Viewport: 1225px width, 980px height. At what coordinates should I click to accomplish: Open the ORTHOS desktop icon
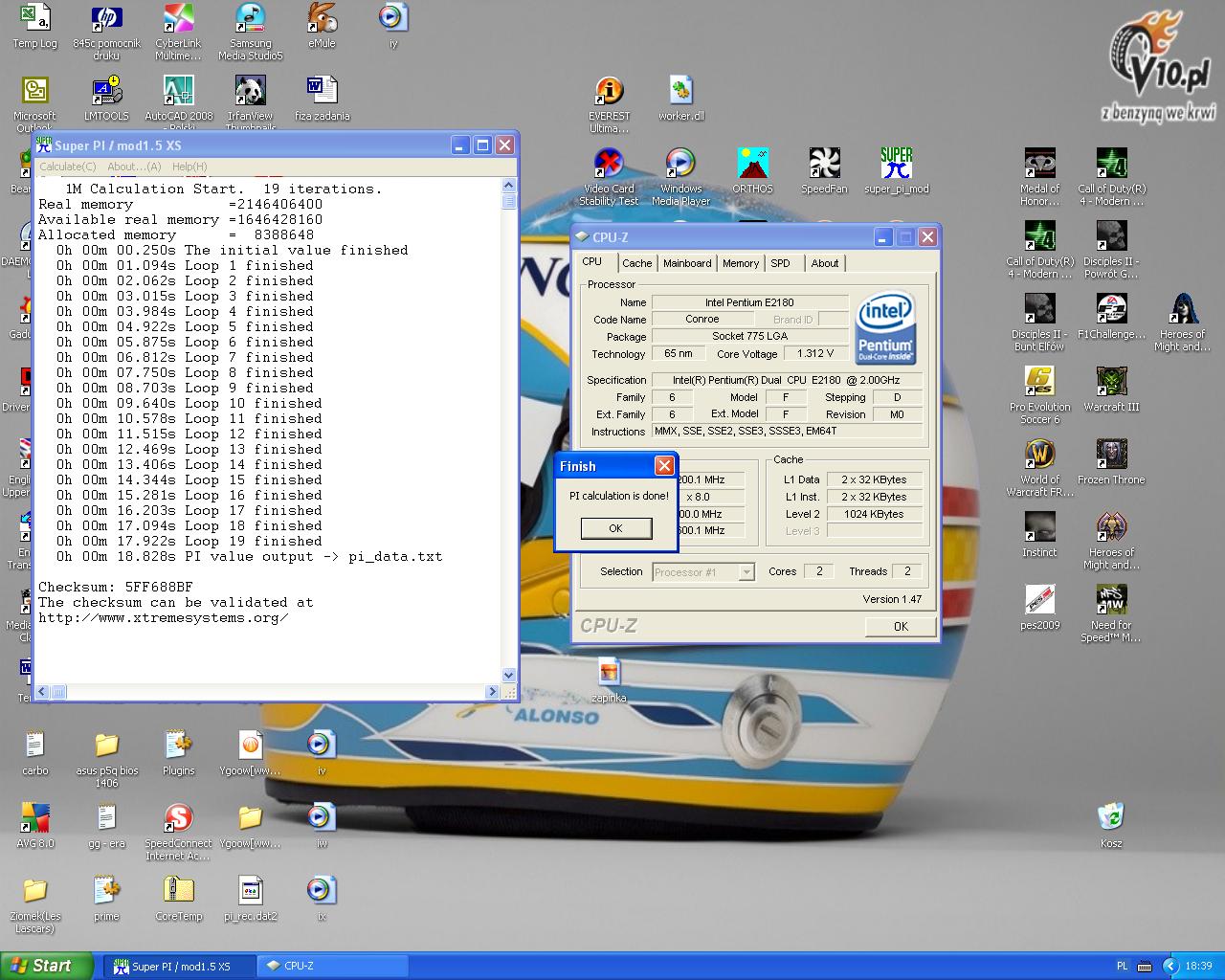tap(752, 171)
